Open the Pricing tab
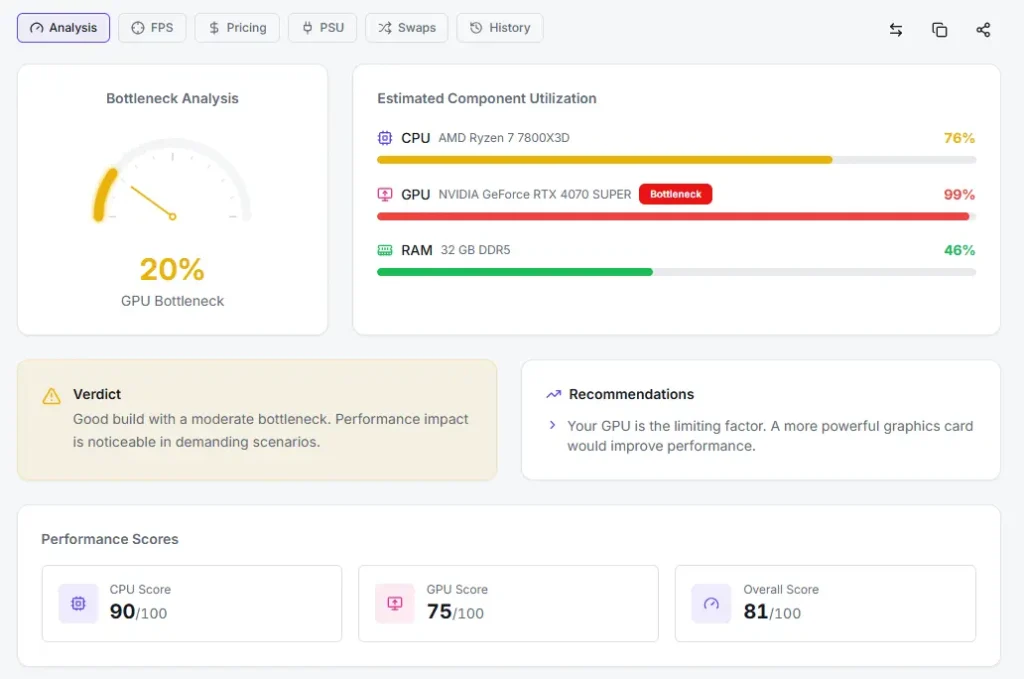The width and height of the screenshot is (1024, 679). coord(237,28)
